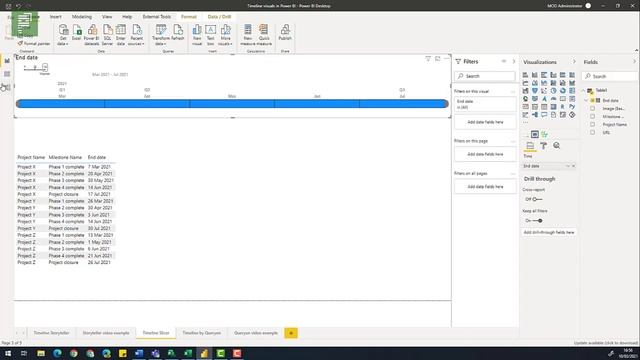640x360 pixels.
Task: Add drill-through fields here
Action: point(549,232)
